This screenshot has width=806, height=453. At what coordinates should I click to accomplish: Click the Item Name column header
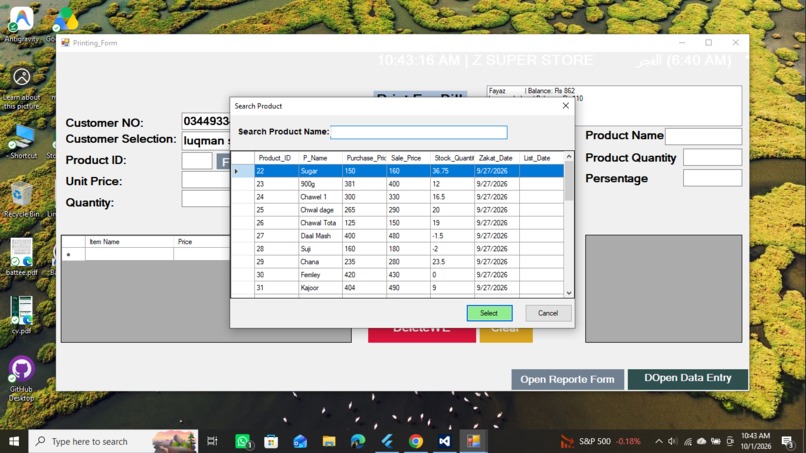(x=130, y=242)
